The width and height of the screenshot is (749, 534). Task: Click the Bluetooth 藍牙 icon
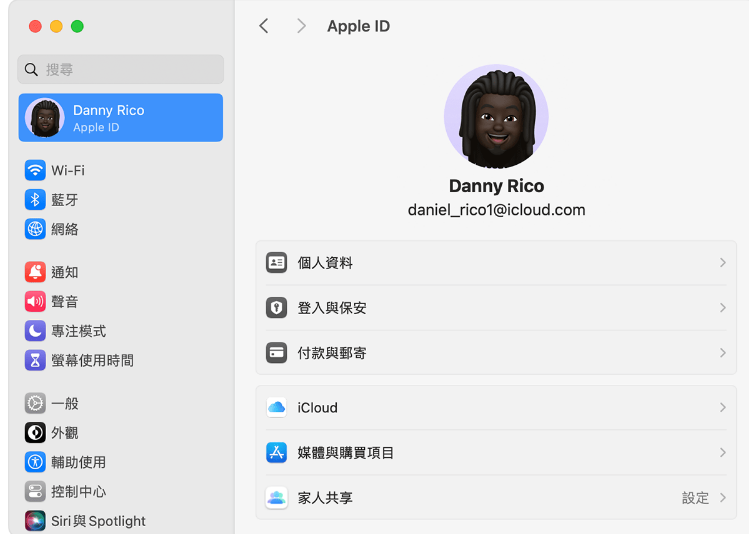click(35, 200)
